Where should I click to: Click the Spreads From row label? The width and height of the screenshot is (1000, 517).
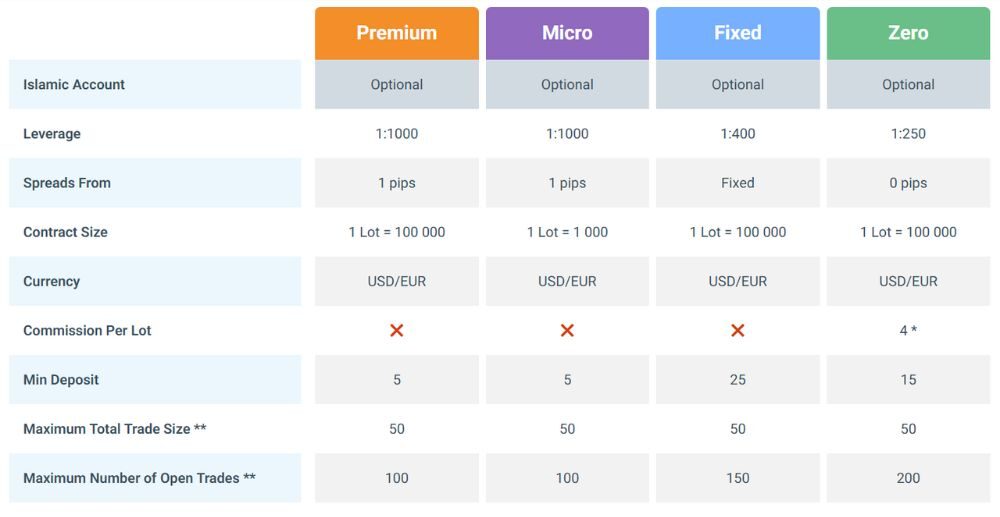click(67, 183)
